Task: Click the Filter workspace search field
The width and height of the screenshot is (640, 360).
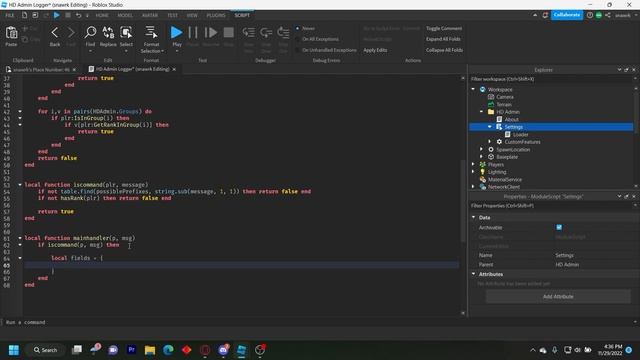Action: [x=551, y=79]
